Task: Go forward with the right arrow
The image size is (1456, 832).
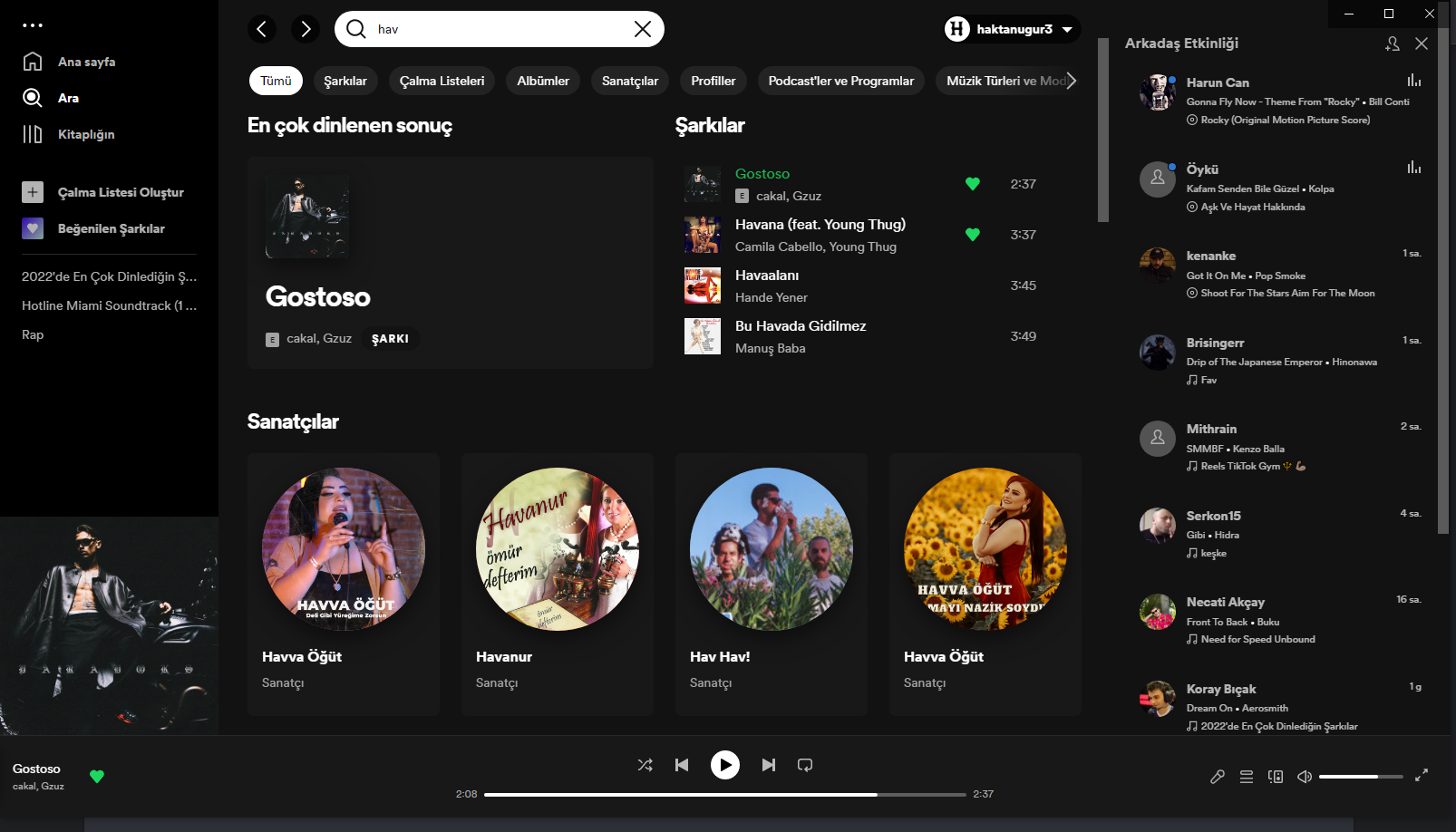Action: tap(306, 29)
